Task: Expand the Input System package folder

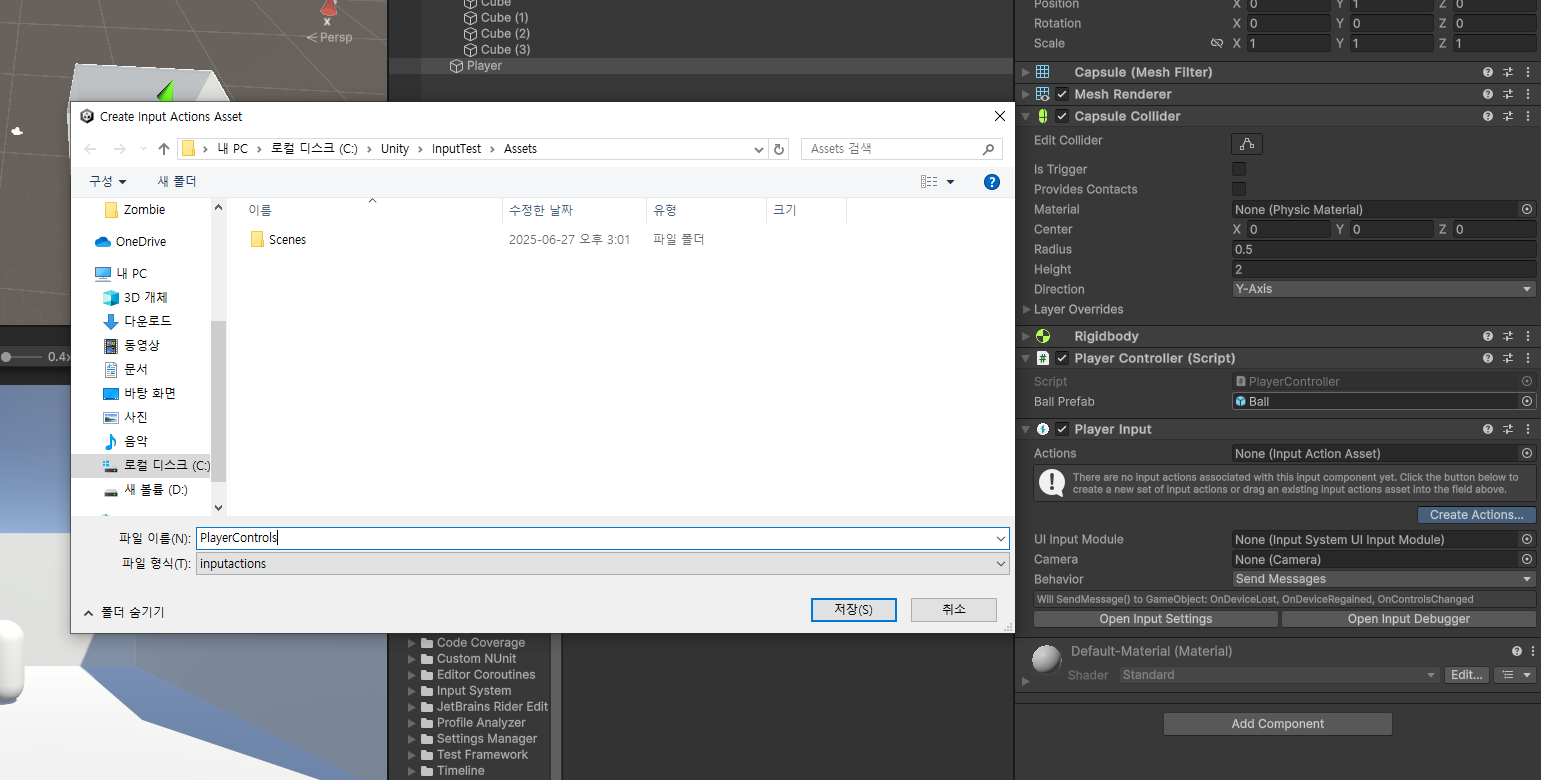Action: pyautogui.click(x=411, y=691)
